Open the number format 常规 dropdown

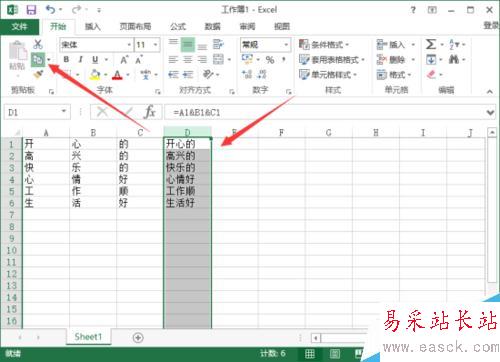286,45
